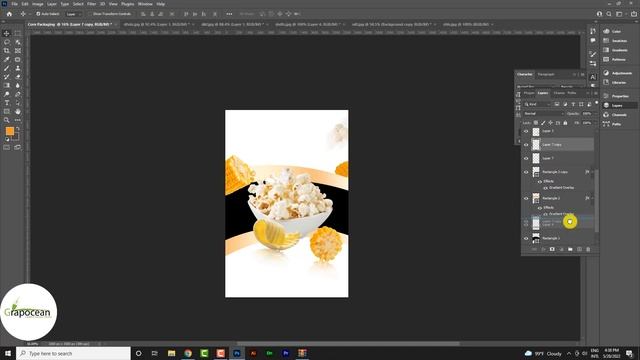The width and height of the screenshot is (640, 360).
Task: Select the Crop tool
Action: coord(7,51)
